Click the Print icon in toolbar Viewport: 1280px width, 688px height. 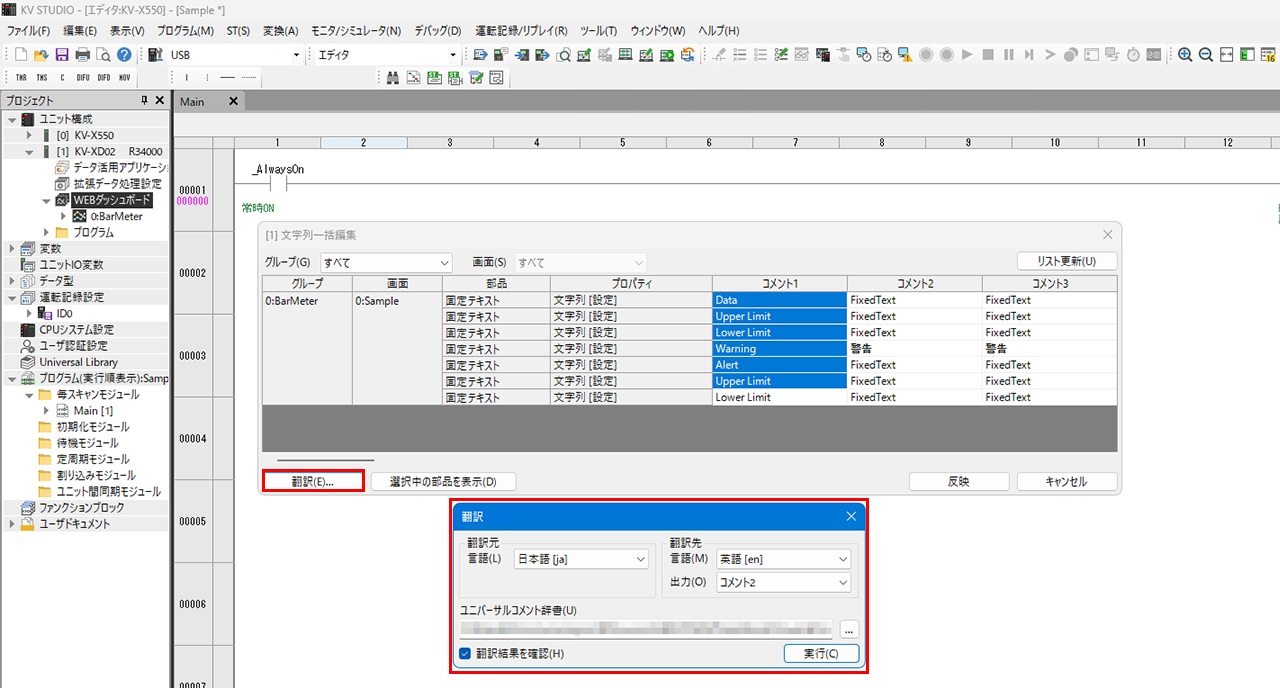(83, 55)
